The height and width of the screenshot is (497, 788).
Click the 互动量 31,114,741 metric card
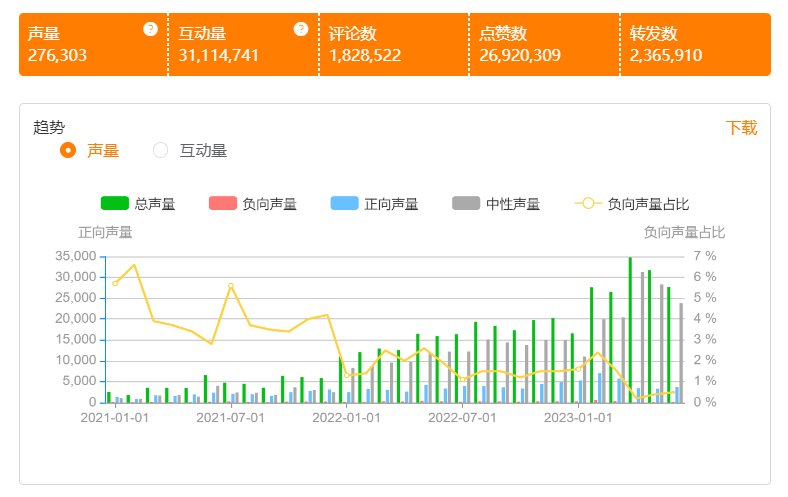click(244, 45)
